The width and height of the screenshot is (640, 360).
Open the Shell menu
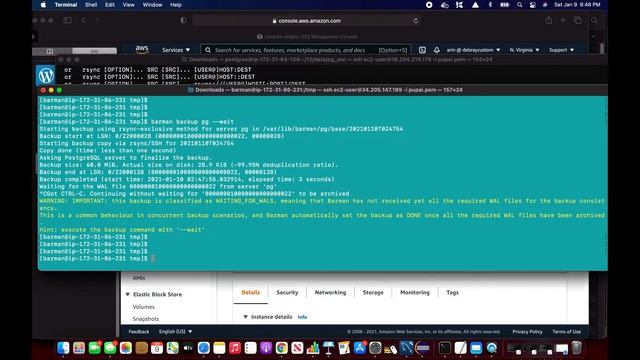(x=91, y=5)
